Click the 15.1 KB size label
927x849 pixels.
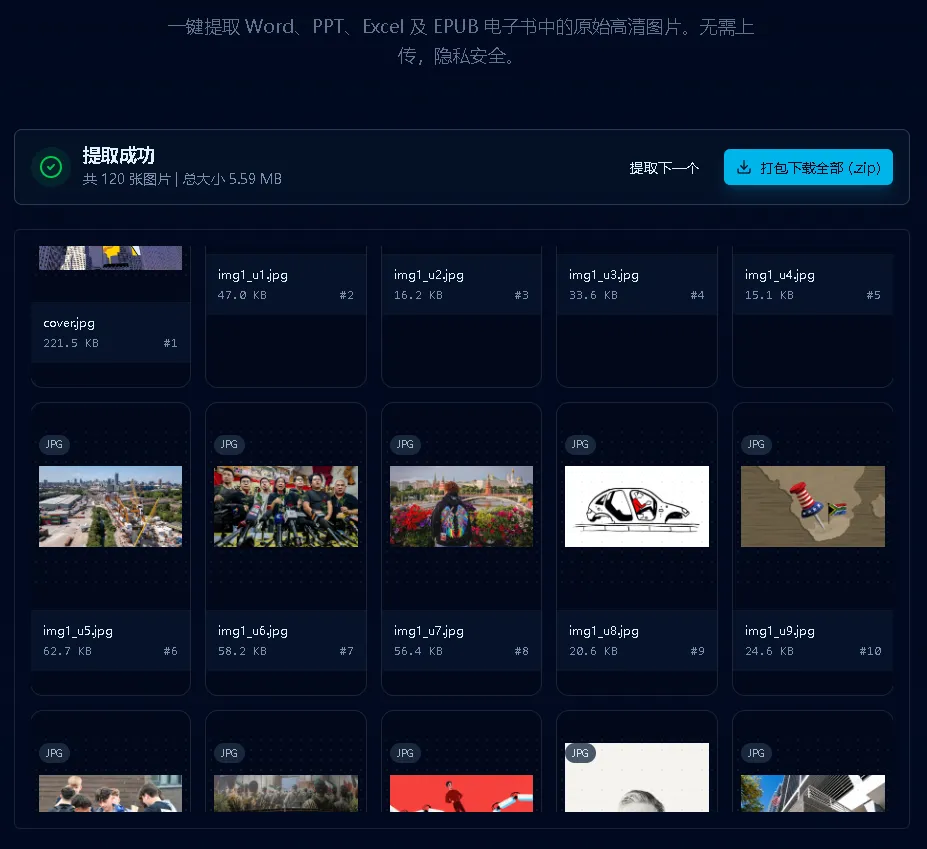[x=769, y=295]
